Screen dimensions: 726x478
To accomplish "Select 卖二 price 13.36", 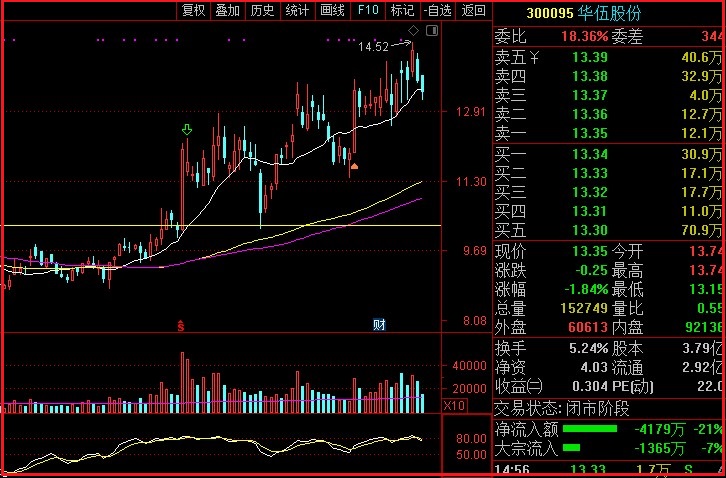I will coord(590,114).
